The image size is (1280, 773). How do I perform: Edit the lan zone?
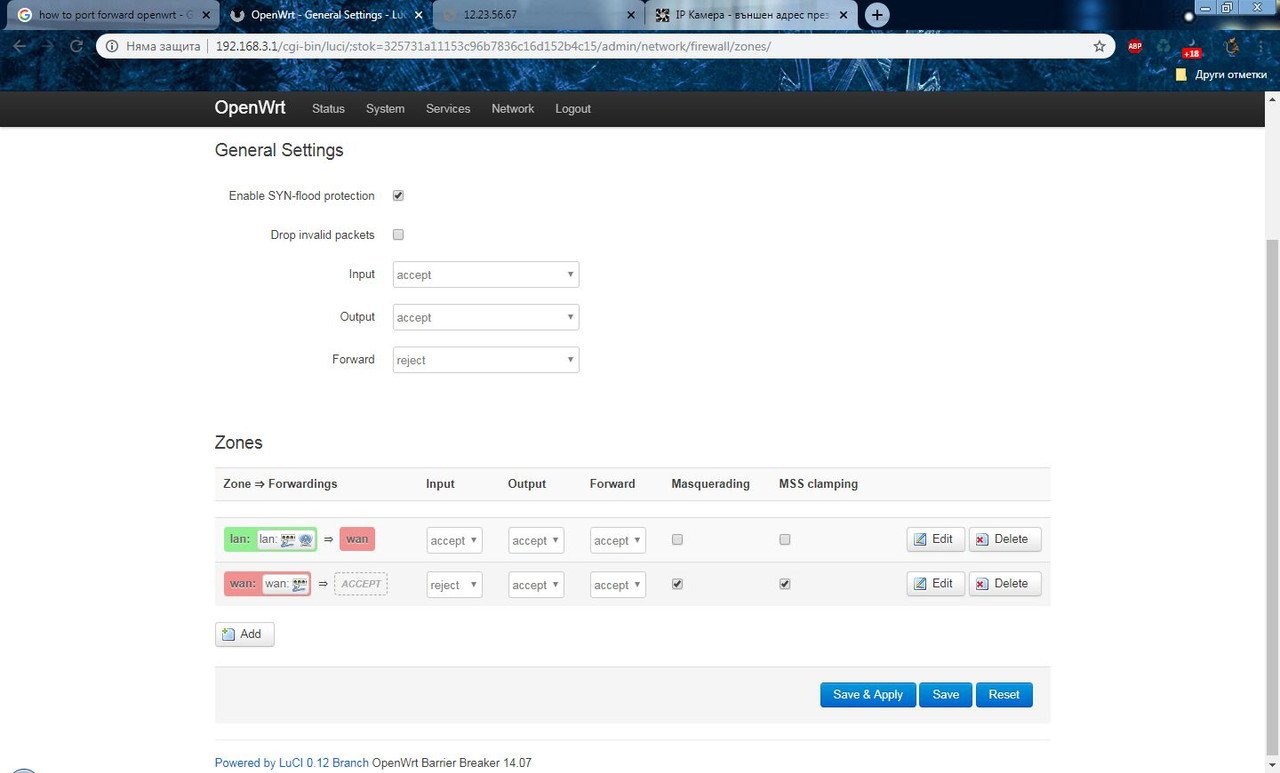935,539
